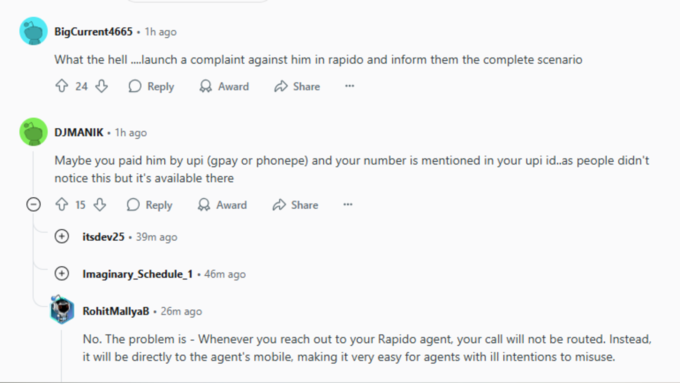
Task: Share DJMANIK's comment
Action: [295, 205]
